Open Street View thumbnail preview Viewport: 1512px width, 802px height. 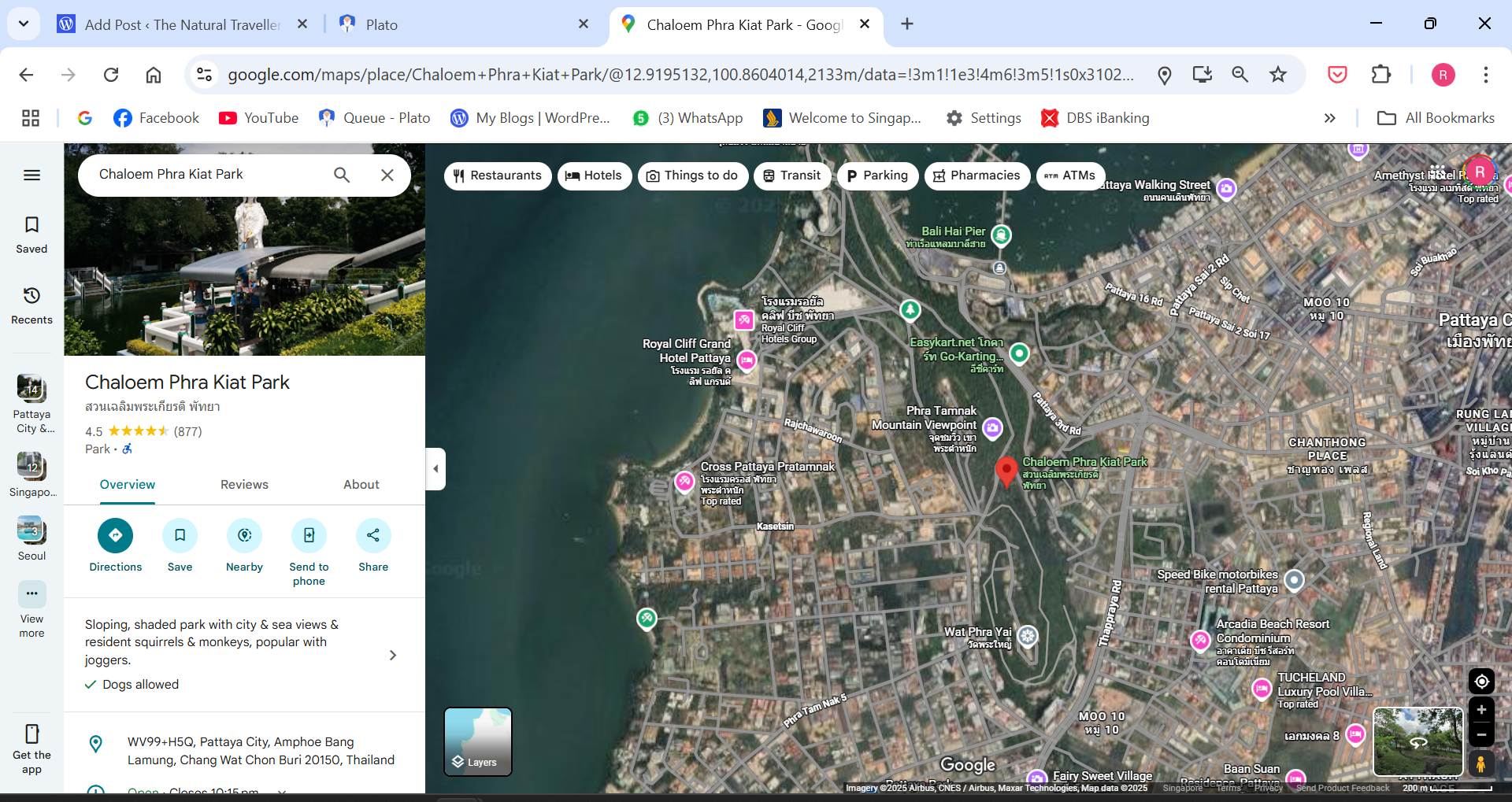click(x=1417, y=741)
